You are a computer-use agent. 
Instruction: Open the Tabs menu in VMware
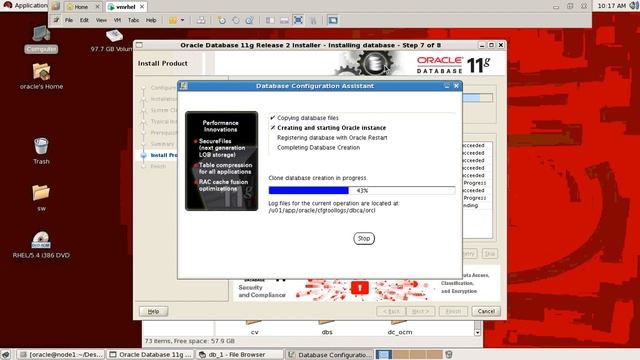tap(133, 20)
